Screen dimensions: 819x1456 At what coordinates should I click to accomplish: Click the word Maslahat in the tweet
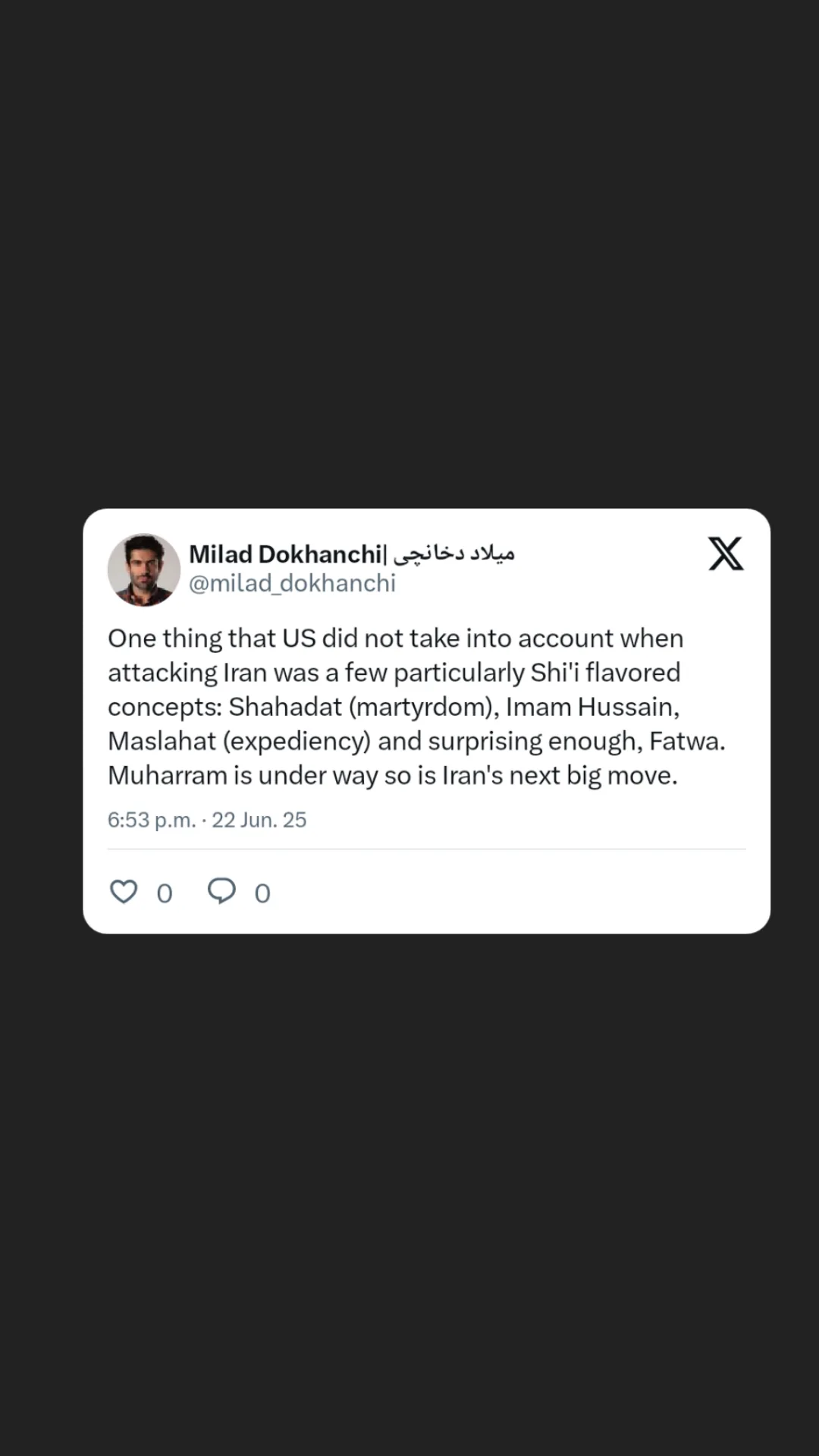pyautogui.click(x=162, y=741)
